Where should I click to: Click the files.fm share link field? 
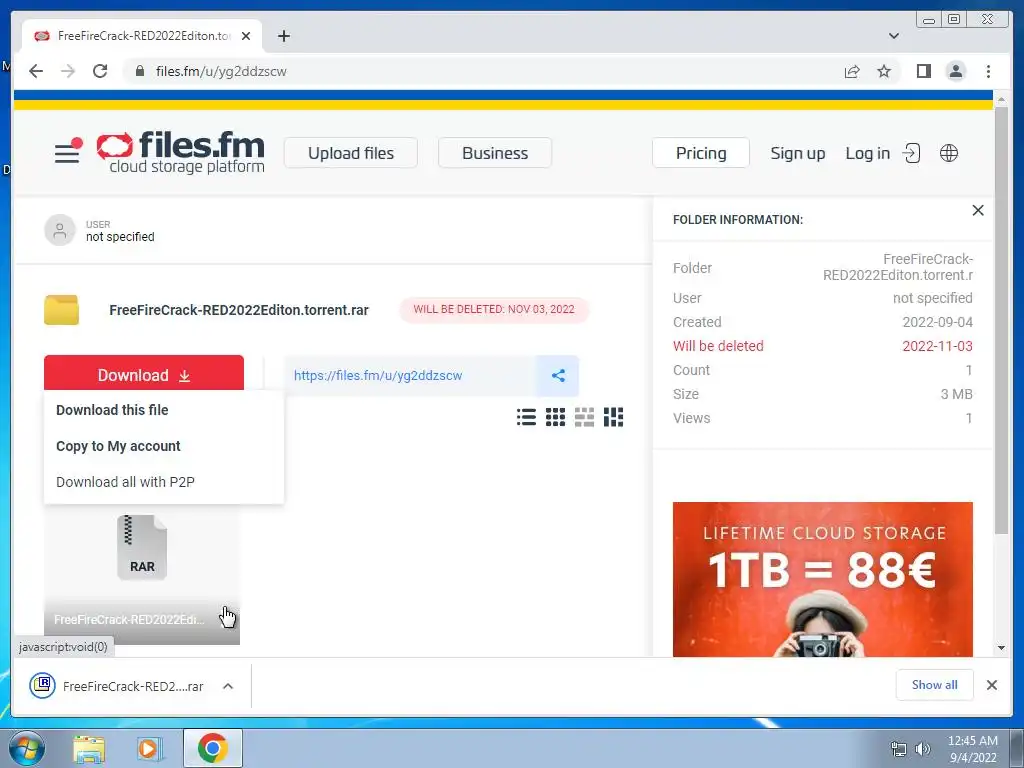[410, 376]
